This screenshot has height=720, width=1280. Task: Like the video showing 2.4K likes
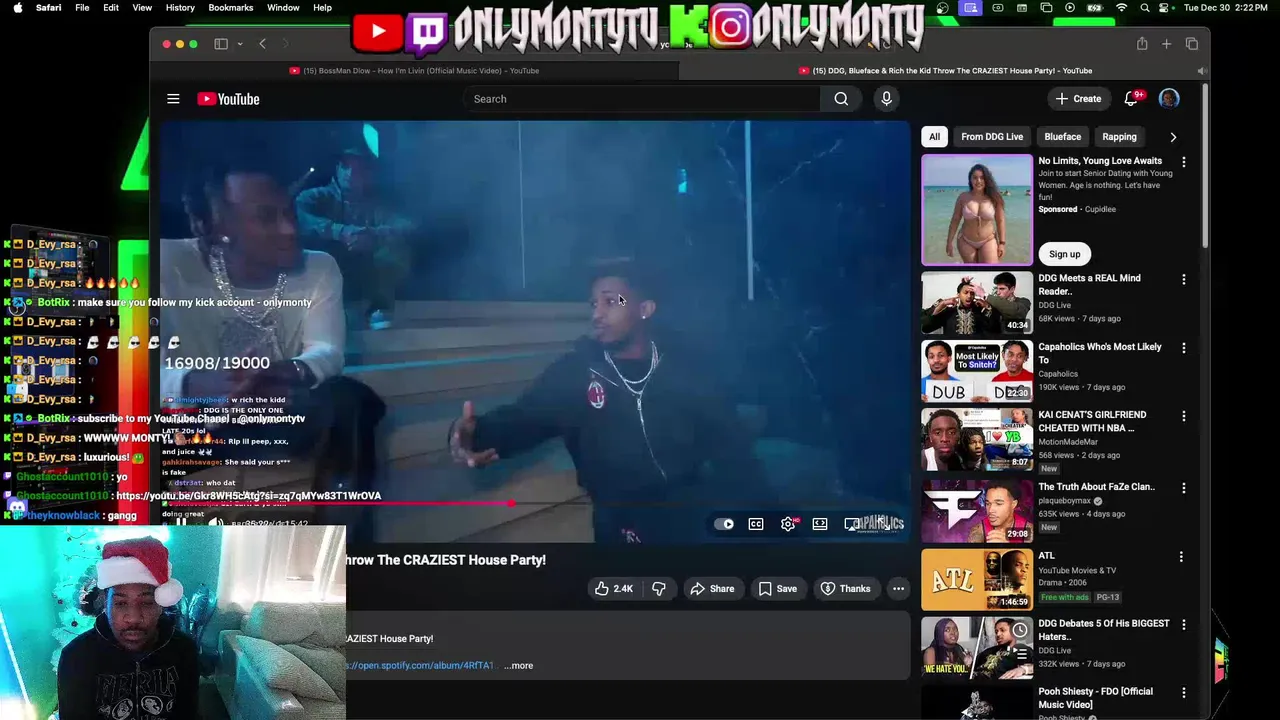(x=614, y=589)
